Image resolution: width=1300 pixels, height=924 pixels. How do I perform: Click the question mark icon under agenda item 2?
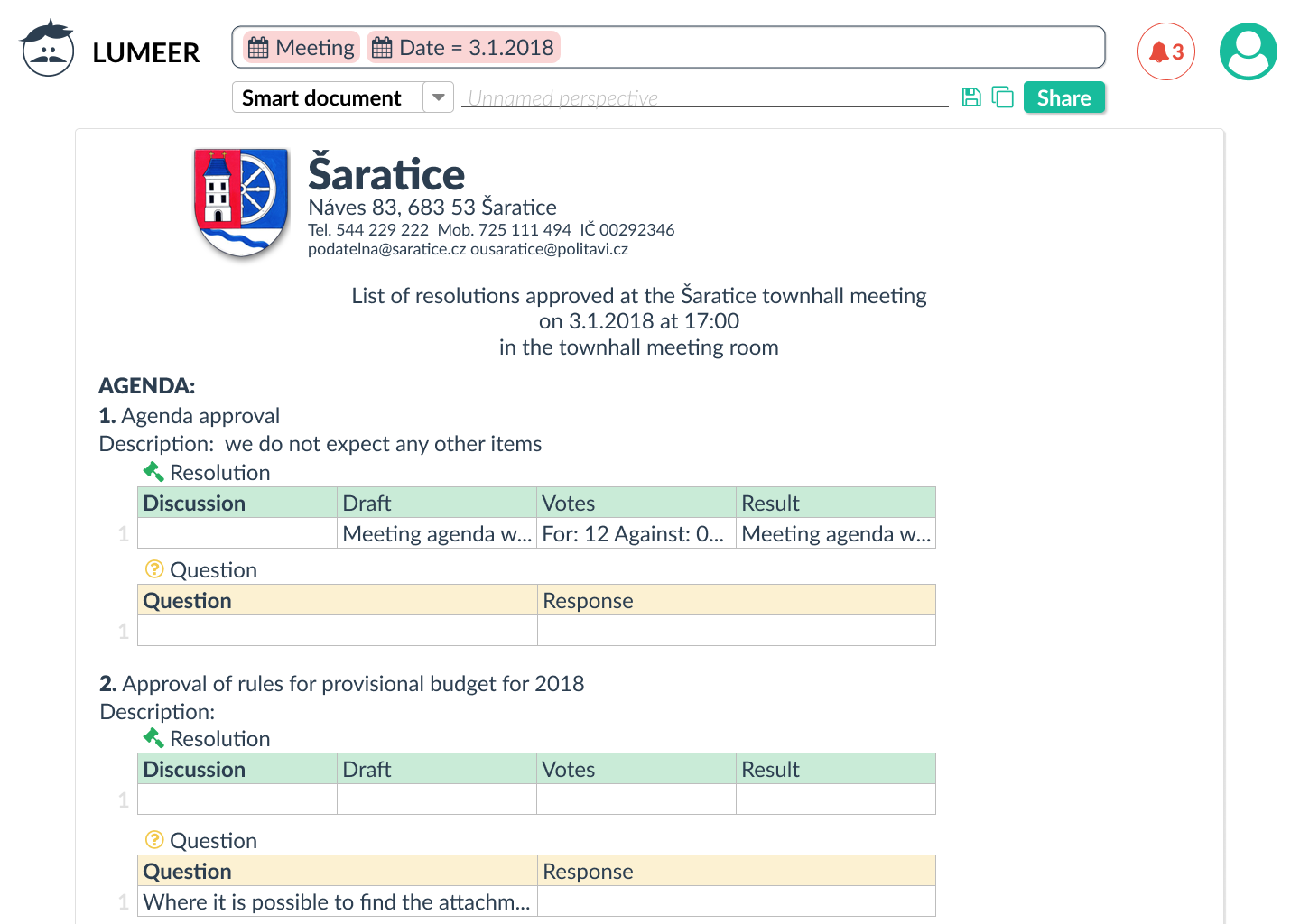[x=154, y=839]
